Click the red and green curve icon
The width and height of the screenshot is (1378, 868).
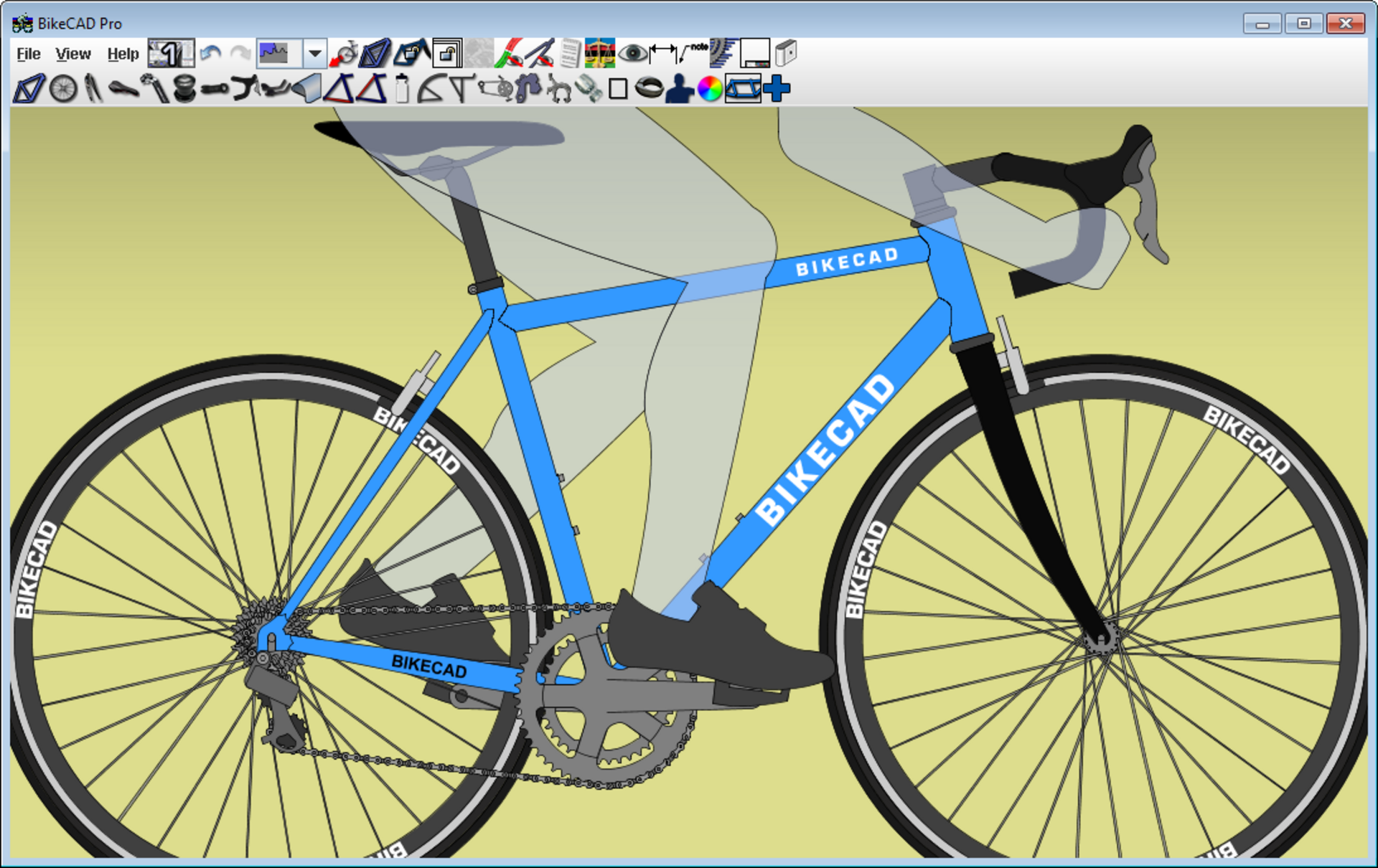coord(508,53)
